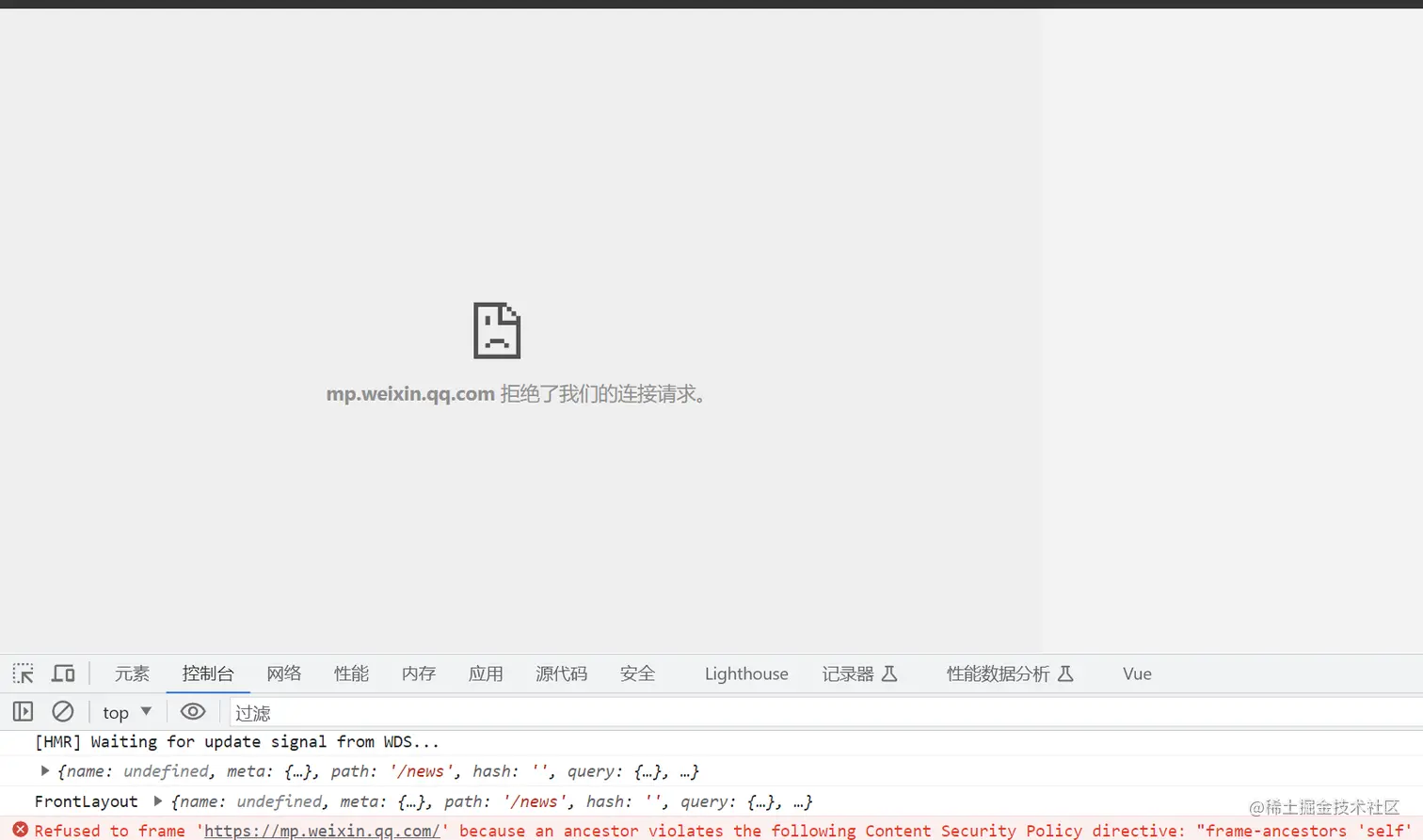Open the 记录器 tab
This screenshot has height=840, width=1423.
[x=859, y=674]
